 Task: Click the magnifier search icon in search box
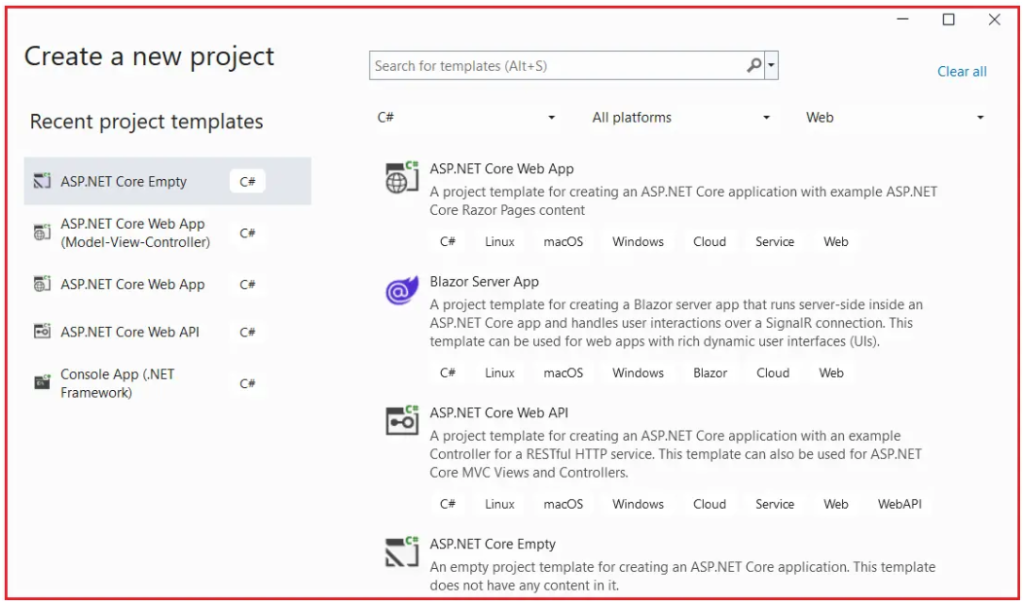coord(754,66)
